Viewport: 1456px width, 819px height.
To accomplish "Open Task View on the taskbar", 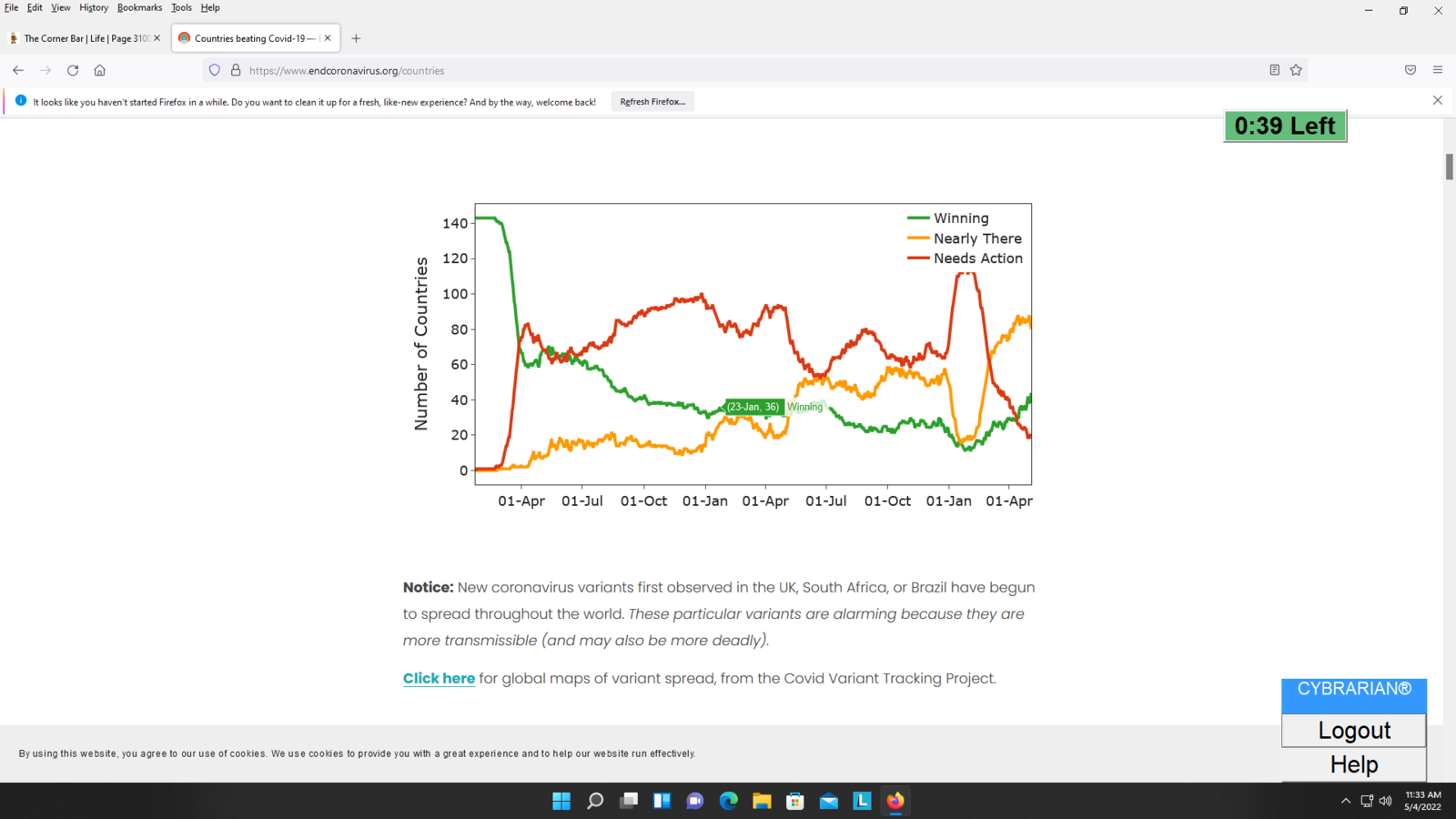I will pyautogui.click(x=629, y=801).
